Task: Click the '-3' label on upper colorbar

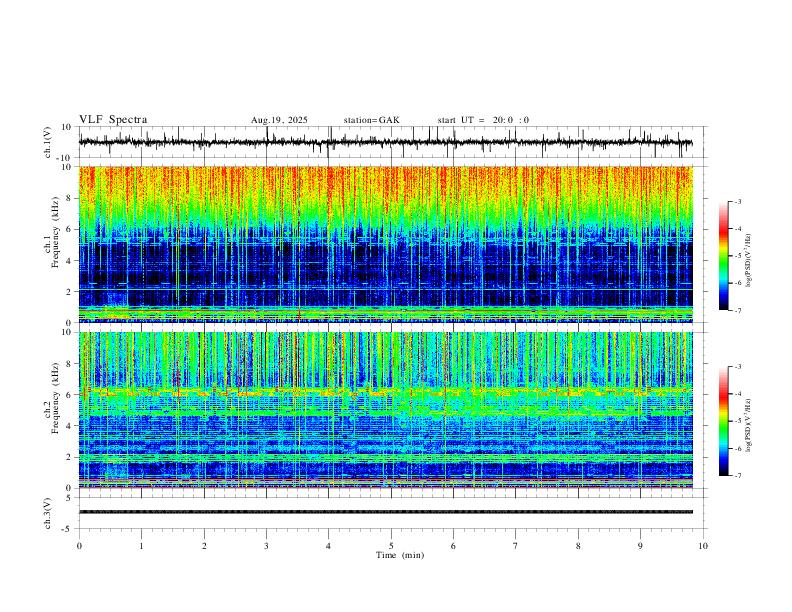Action: [737, 201]
